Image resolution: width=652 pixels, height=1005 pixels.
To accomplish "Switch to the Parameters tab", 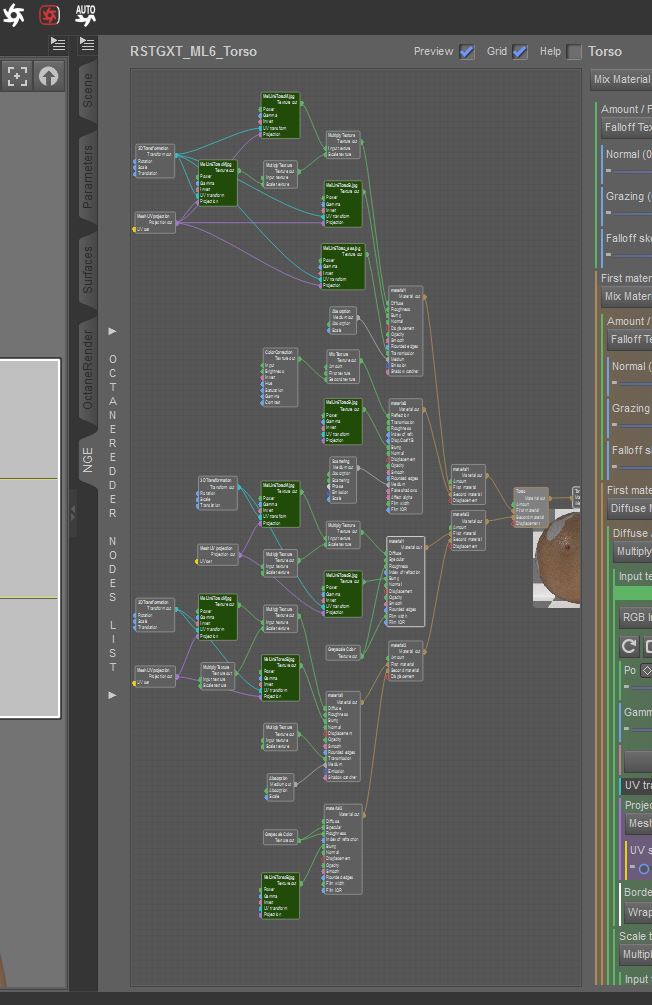I will 88,176.
